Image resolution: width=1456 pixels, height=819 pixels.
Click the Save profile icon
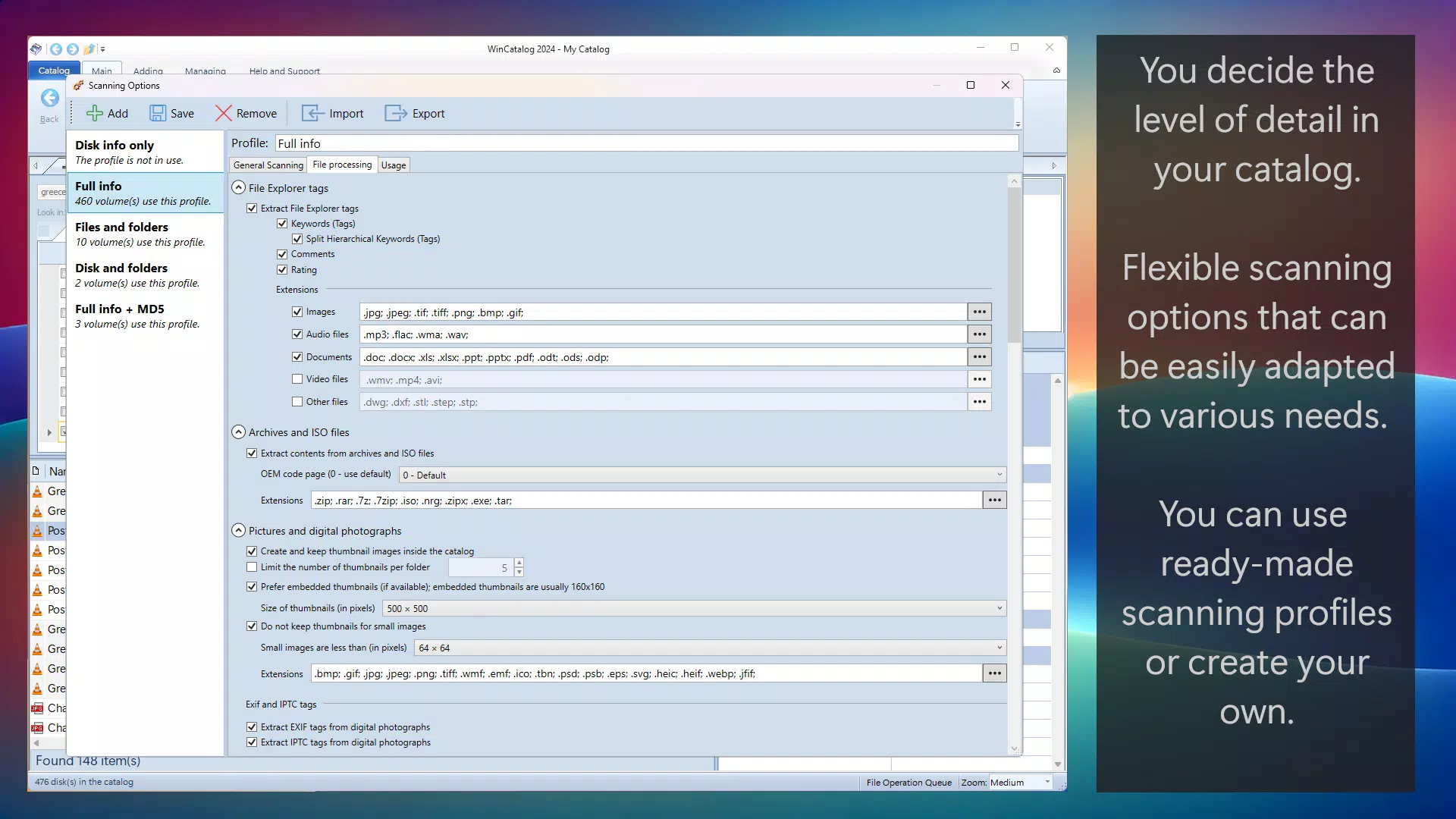157,114
